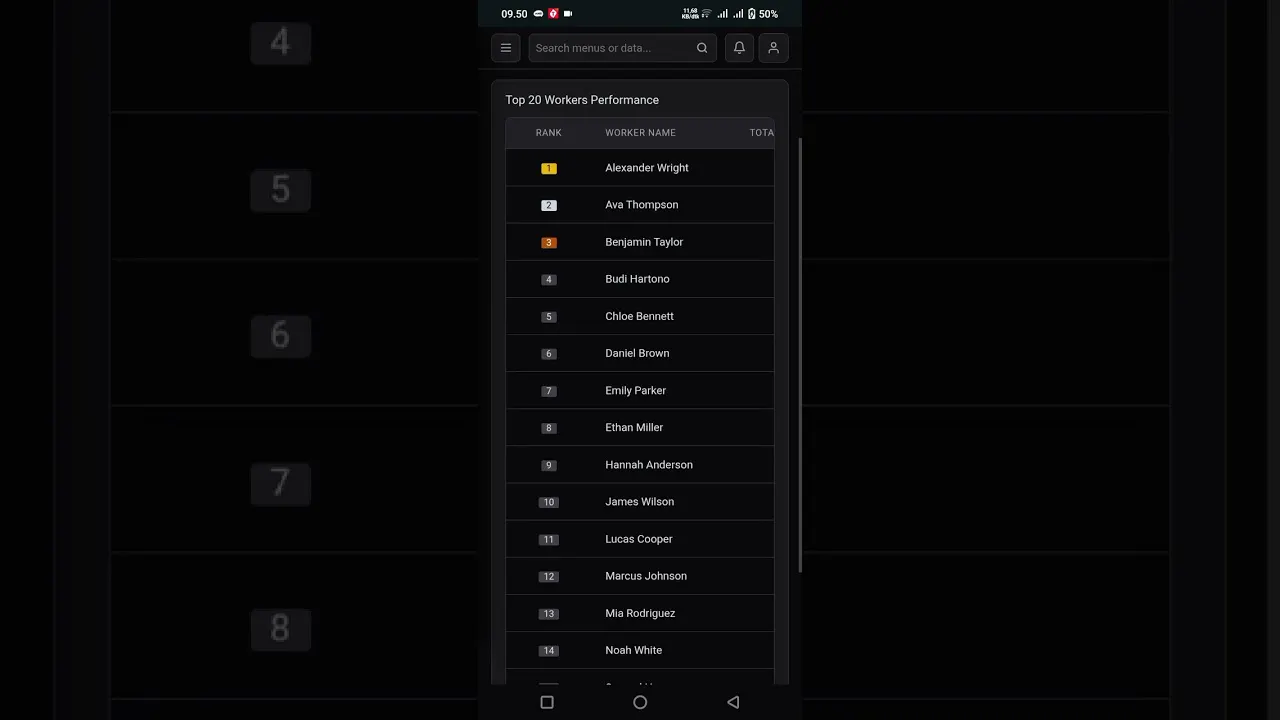Click the search magnifier icon
This screenshot has height=720, width=1280.
click(702, 48)
